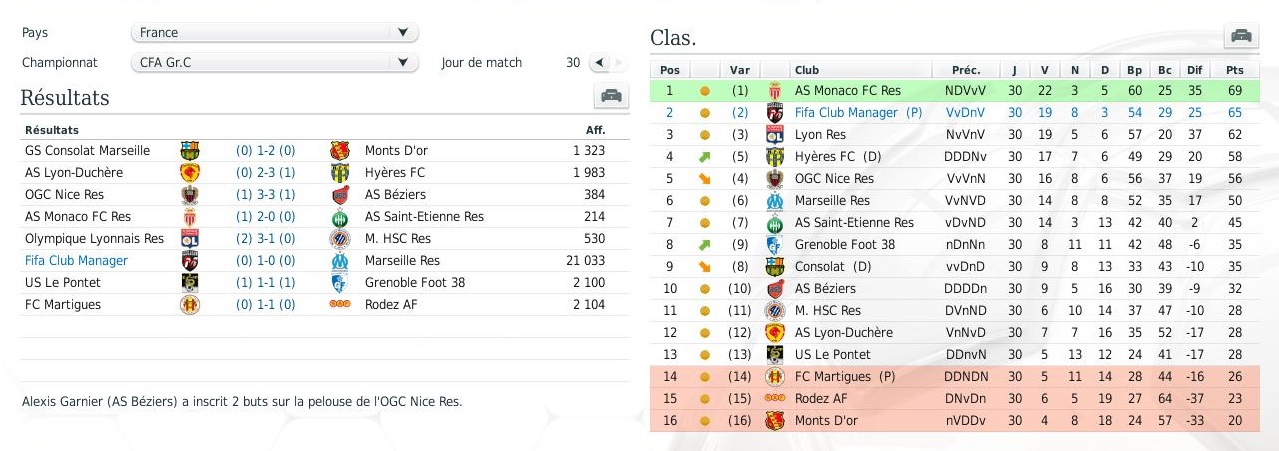This screenshot has height=451, width=1279.
Task: Open Fifa Club Manager (P) in standings
Action: tap(858, 113)
